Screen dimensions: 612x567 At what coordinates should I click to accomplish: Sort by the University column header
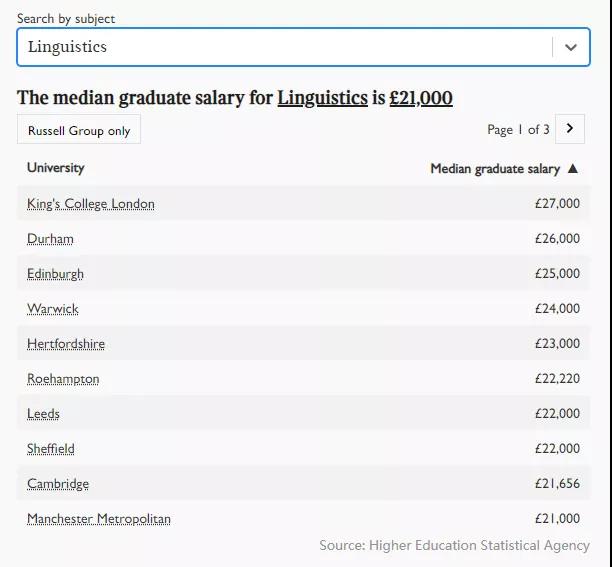tap(56, 168)
